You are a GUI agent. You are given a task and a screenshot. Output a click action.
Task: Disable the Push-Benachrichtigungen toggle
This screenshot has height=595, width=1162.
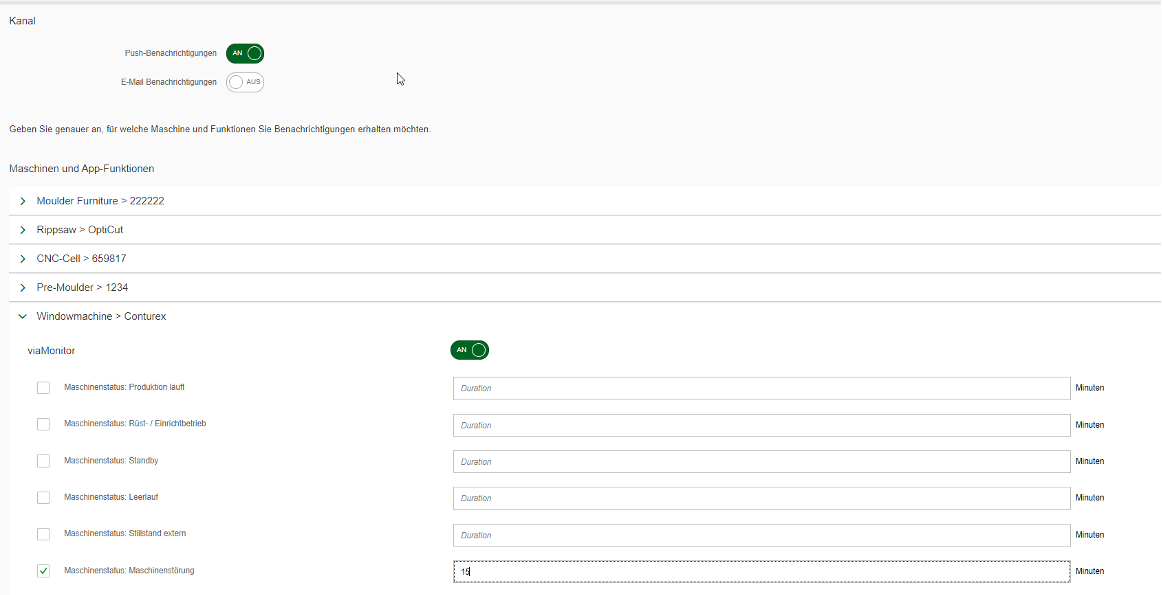click(245, 53)
